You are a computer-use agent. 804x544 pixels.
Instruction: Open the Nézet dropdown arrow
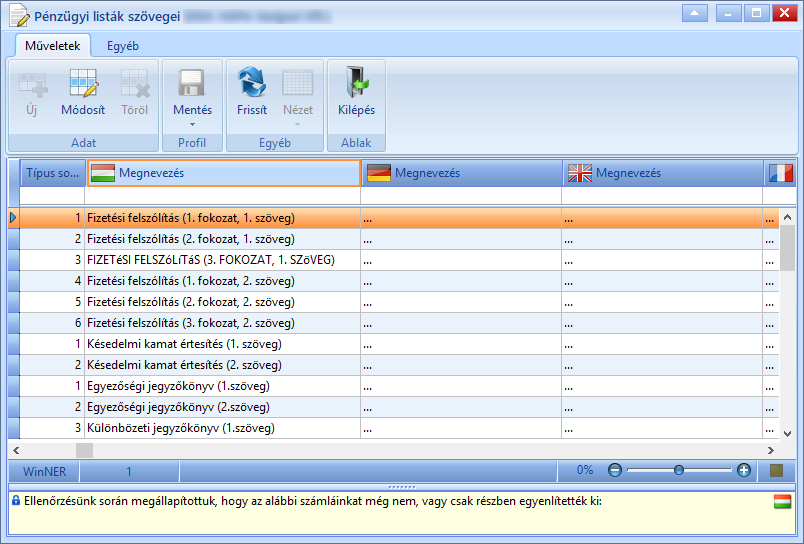coord(297,125)
